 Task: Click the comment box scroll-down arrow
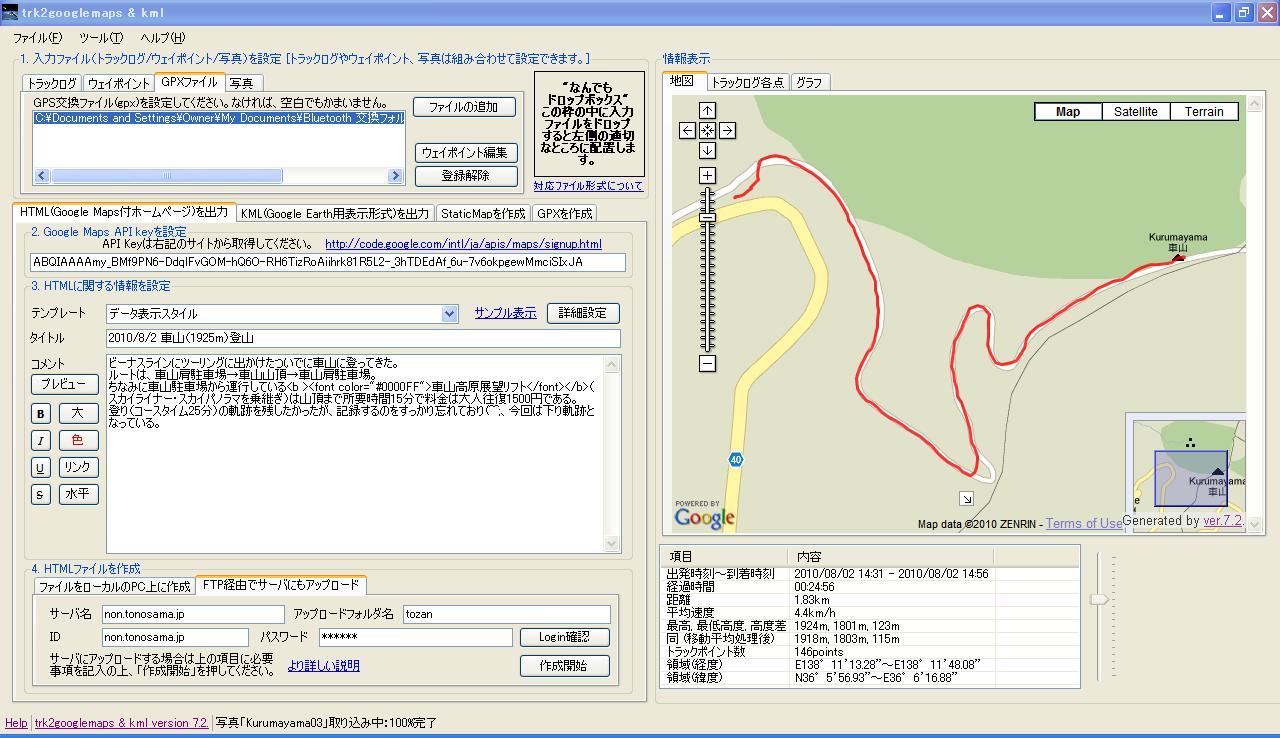click(612, 544)
